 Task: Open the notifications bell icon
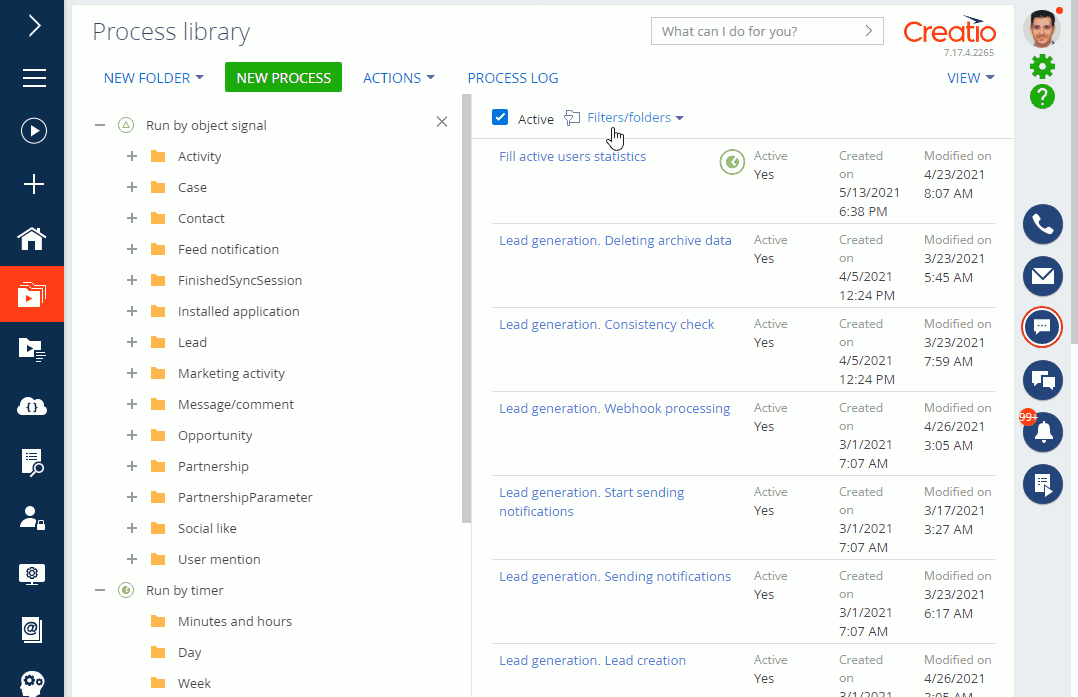(x=1043, y=432)
